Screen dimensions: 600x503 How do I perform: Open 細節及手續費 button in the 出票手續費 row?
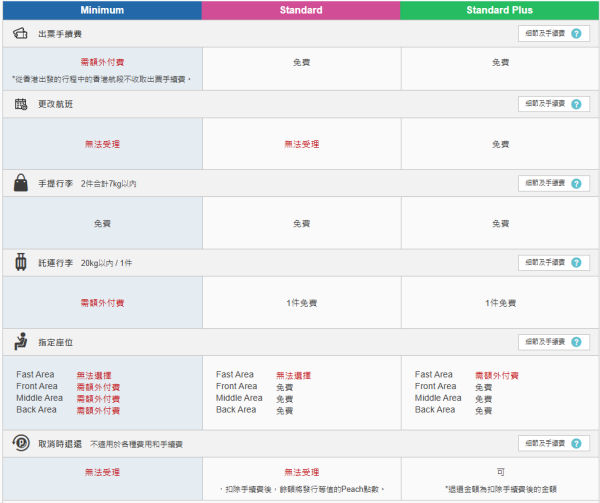point(554,34)
